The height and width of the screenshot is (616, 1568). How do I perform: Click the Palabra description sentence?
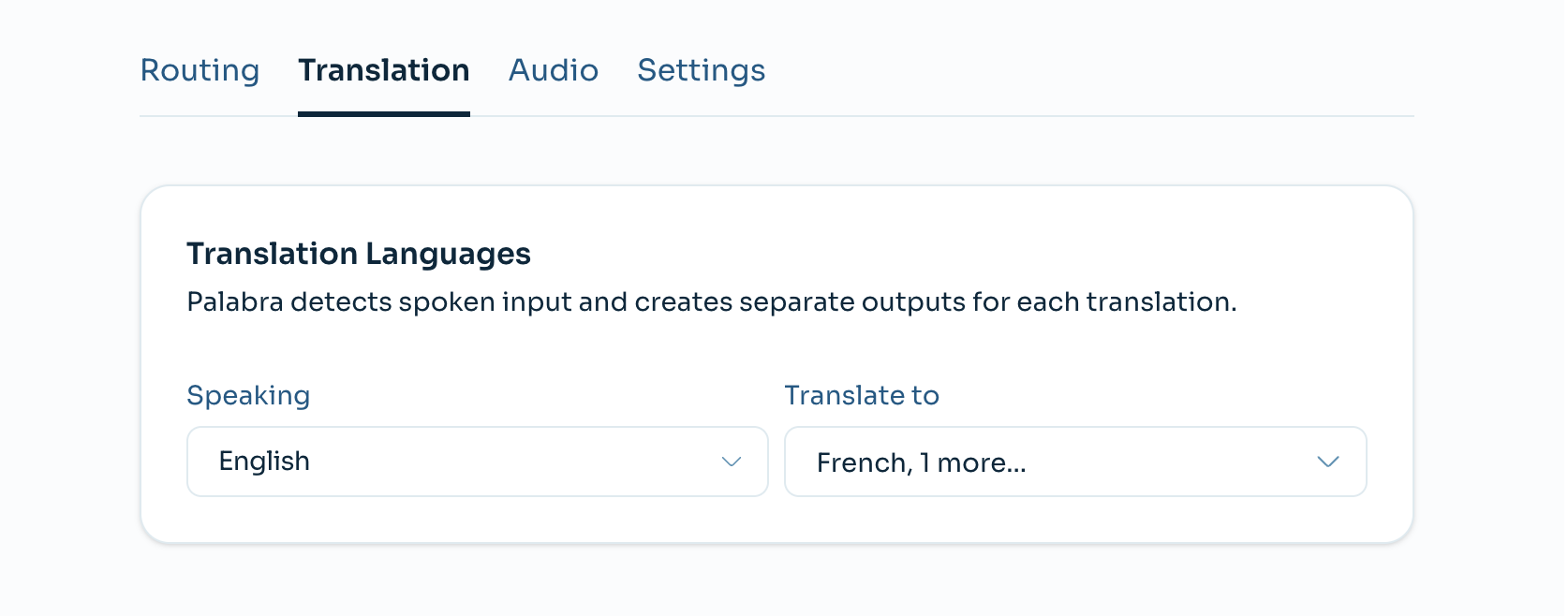[x=711, y=302]
